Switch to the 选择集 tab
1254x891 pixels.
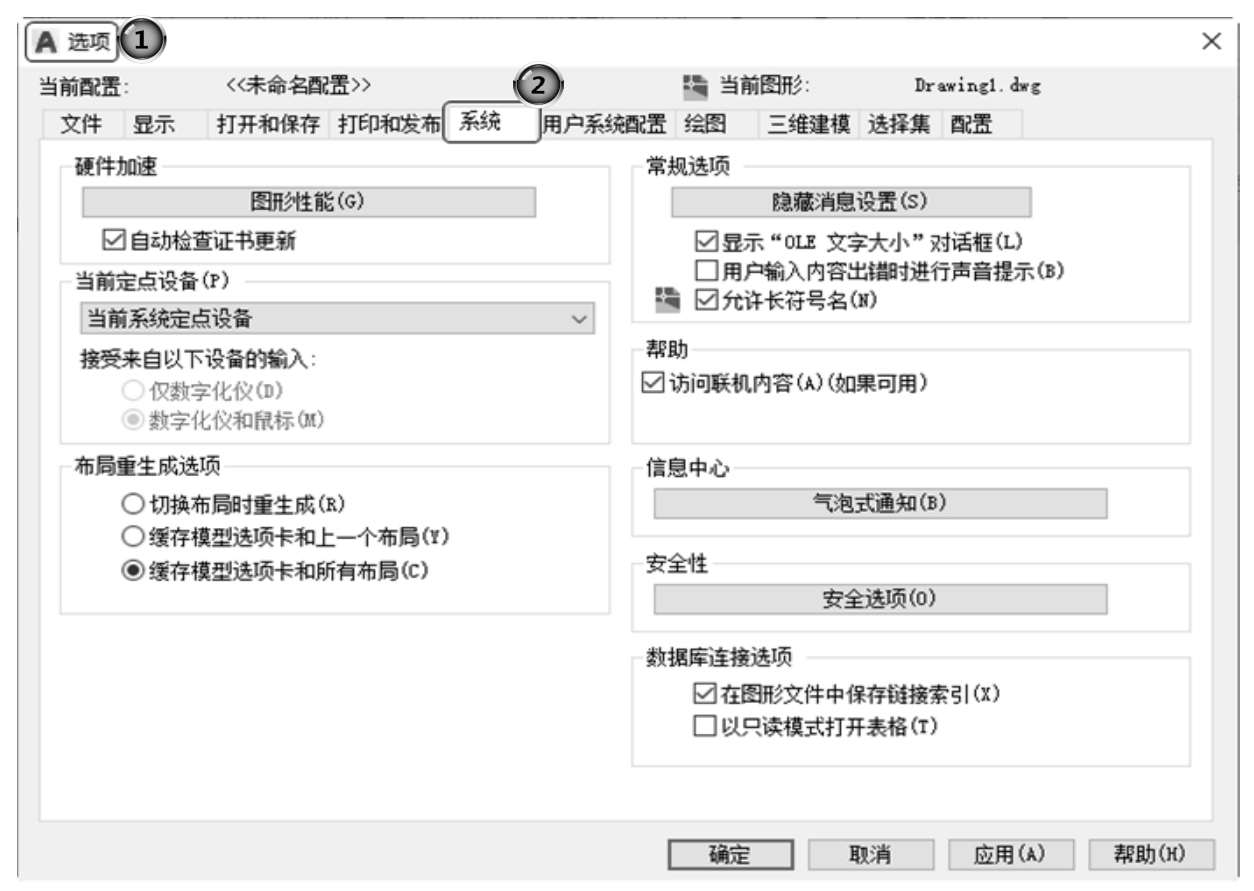click(898, 125)
